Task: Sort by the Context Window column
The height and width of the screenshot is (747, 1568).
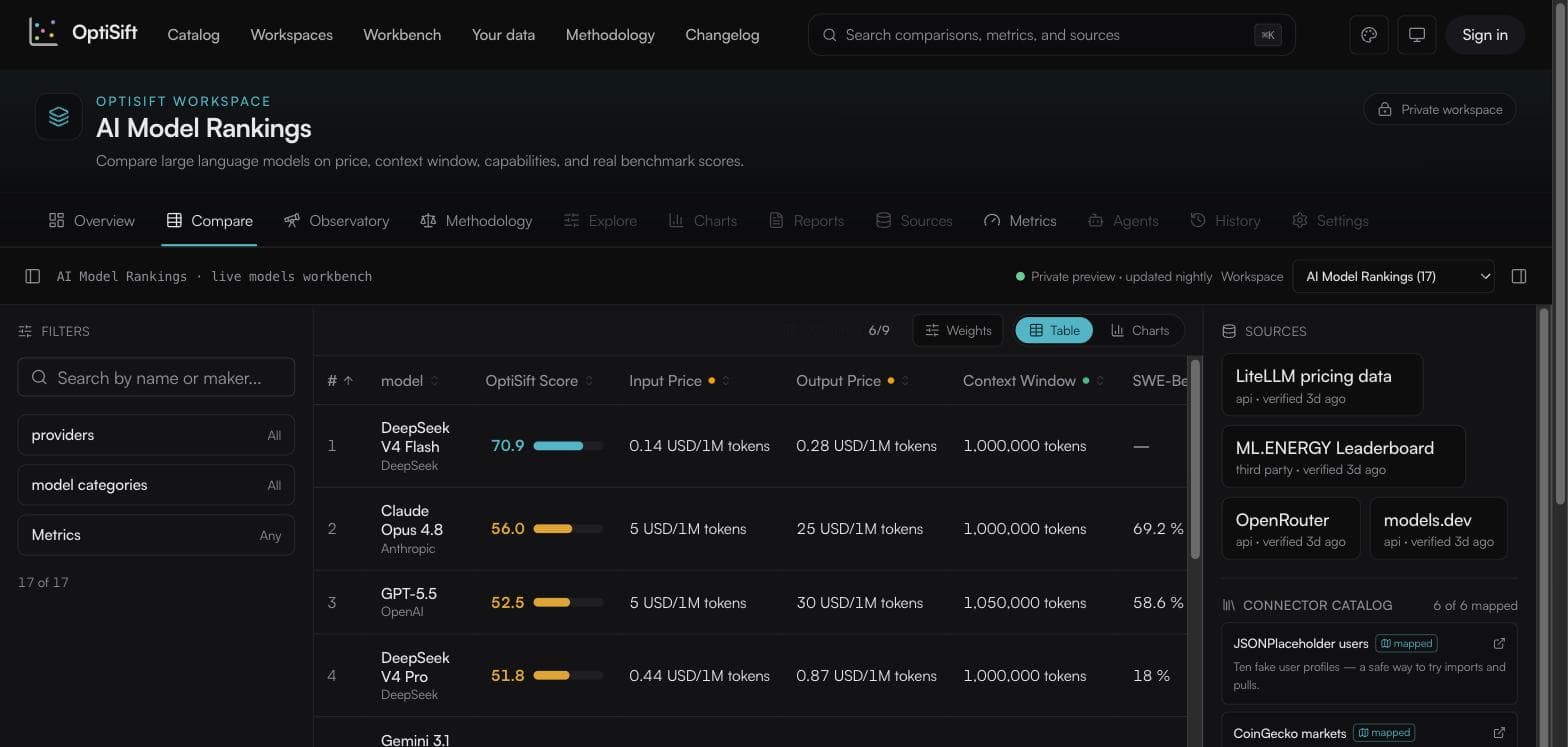Action: (1033, 381)
